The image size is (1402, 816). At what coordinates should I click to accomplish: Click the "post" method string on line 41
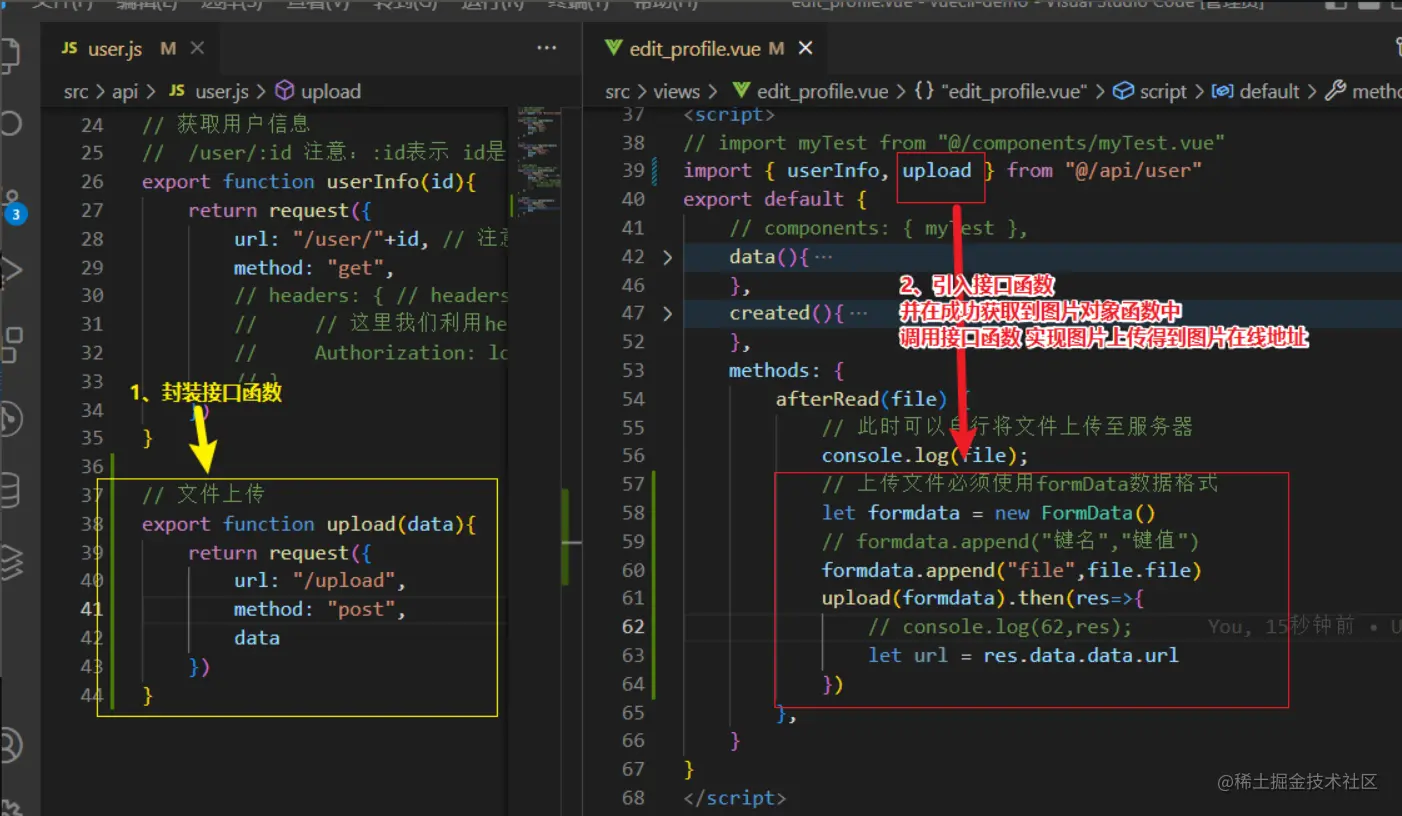click(361, 609)
